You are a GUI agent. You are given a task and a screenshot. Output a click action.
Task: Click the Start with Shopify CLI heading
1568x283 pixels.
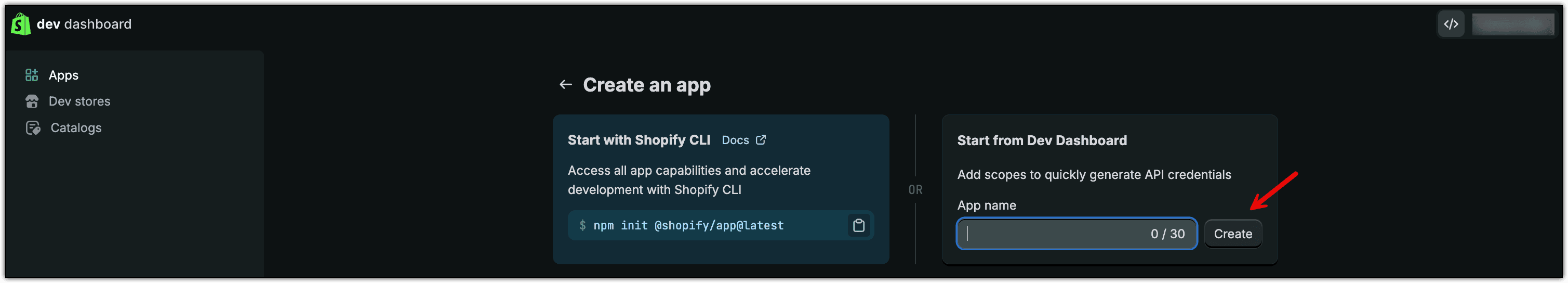tap(639, 140)
